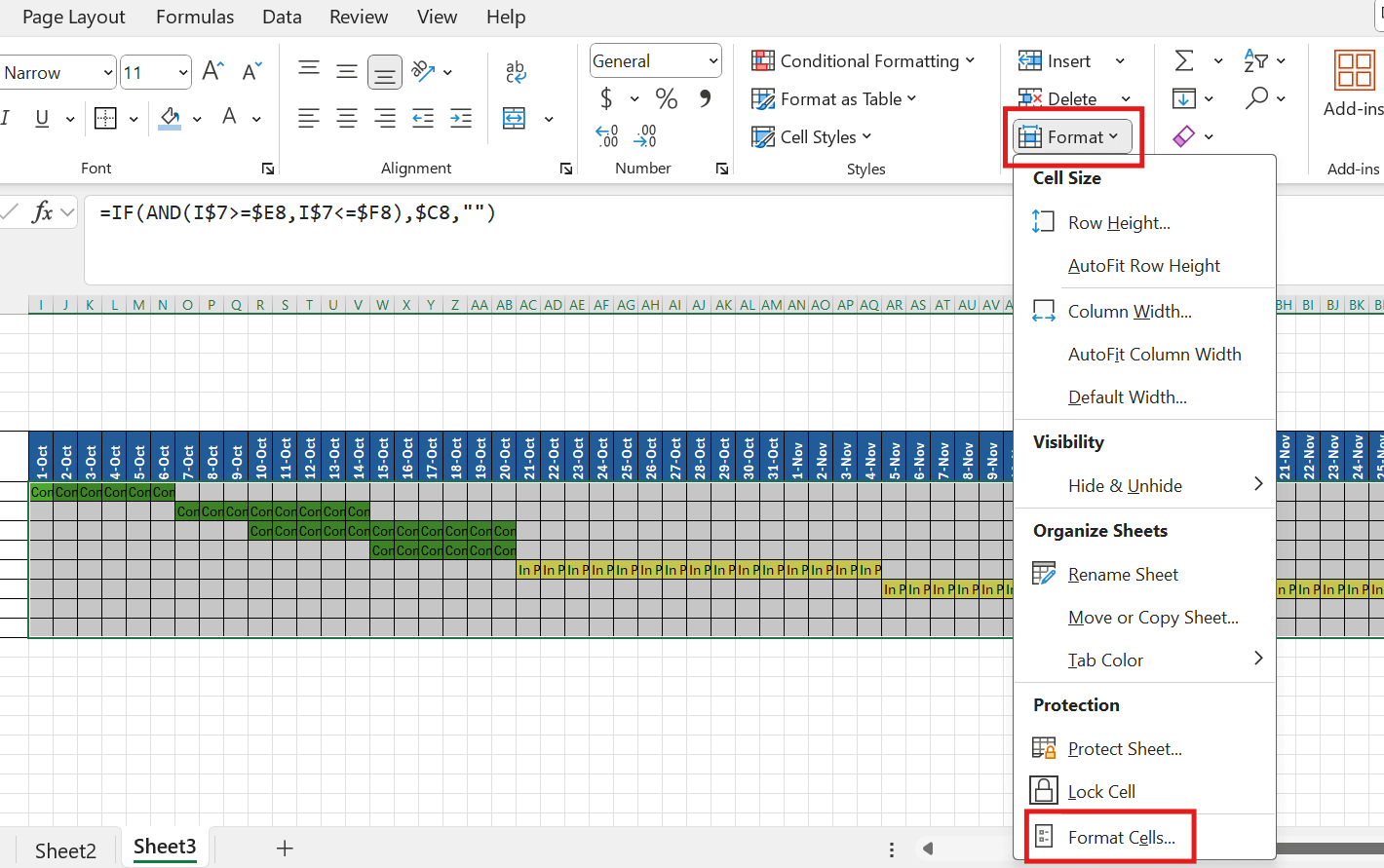Viewport: 1384px width, 868px height.
Task: Switch to the Sheet2 worksheet tab
Action: click(x=65, y=849)
